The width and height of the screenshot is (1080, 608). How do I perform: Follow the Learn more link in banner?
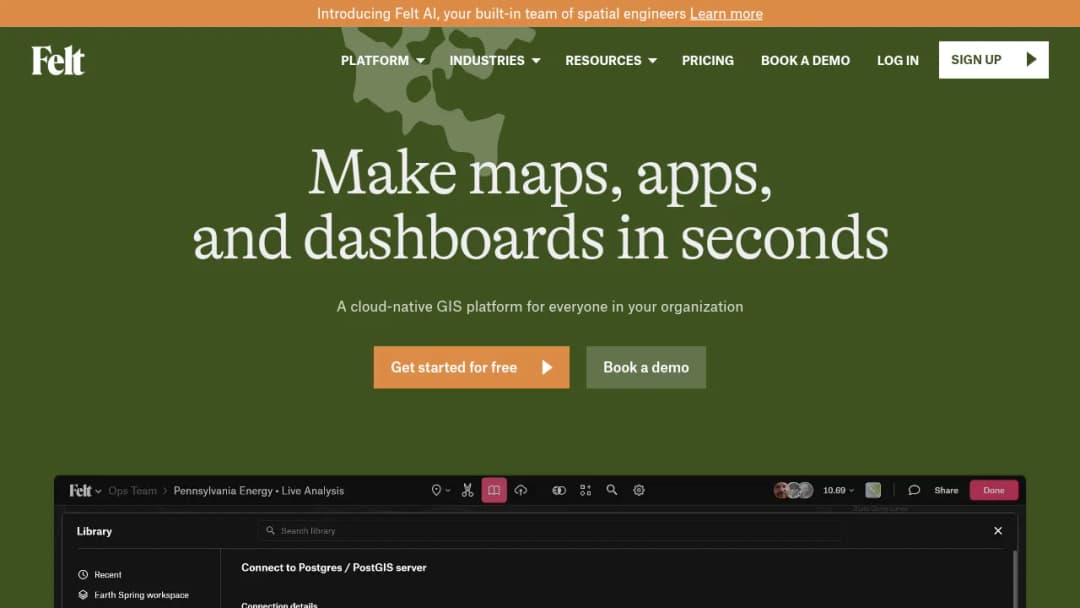click(726, 14)
